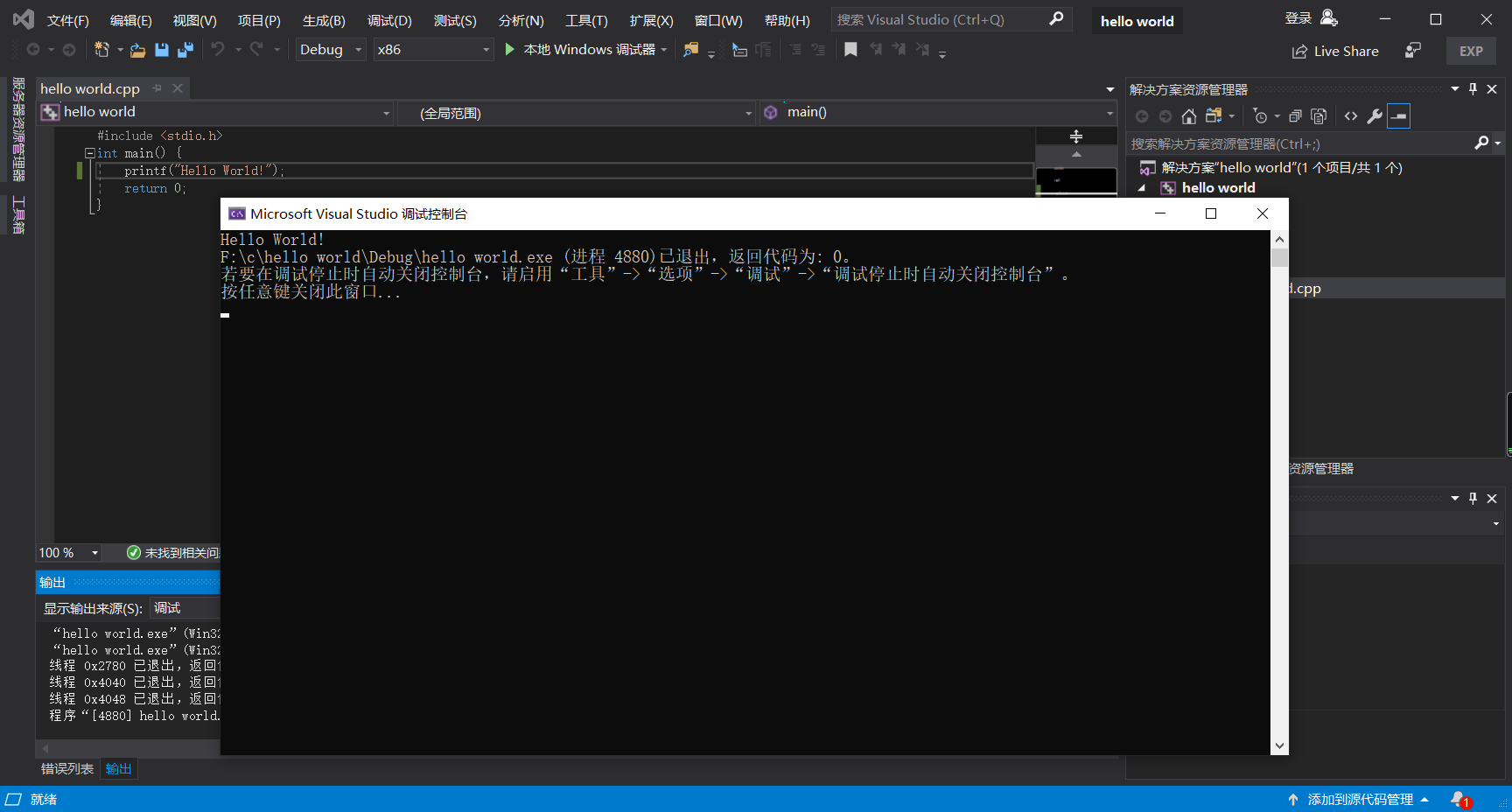Select the 解决方案"hello world" solution node
The image size is (1512, 812).
(1281, 168)
